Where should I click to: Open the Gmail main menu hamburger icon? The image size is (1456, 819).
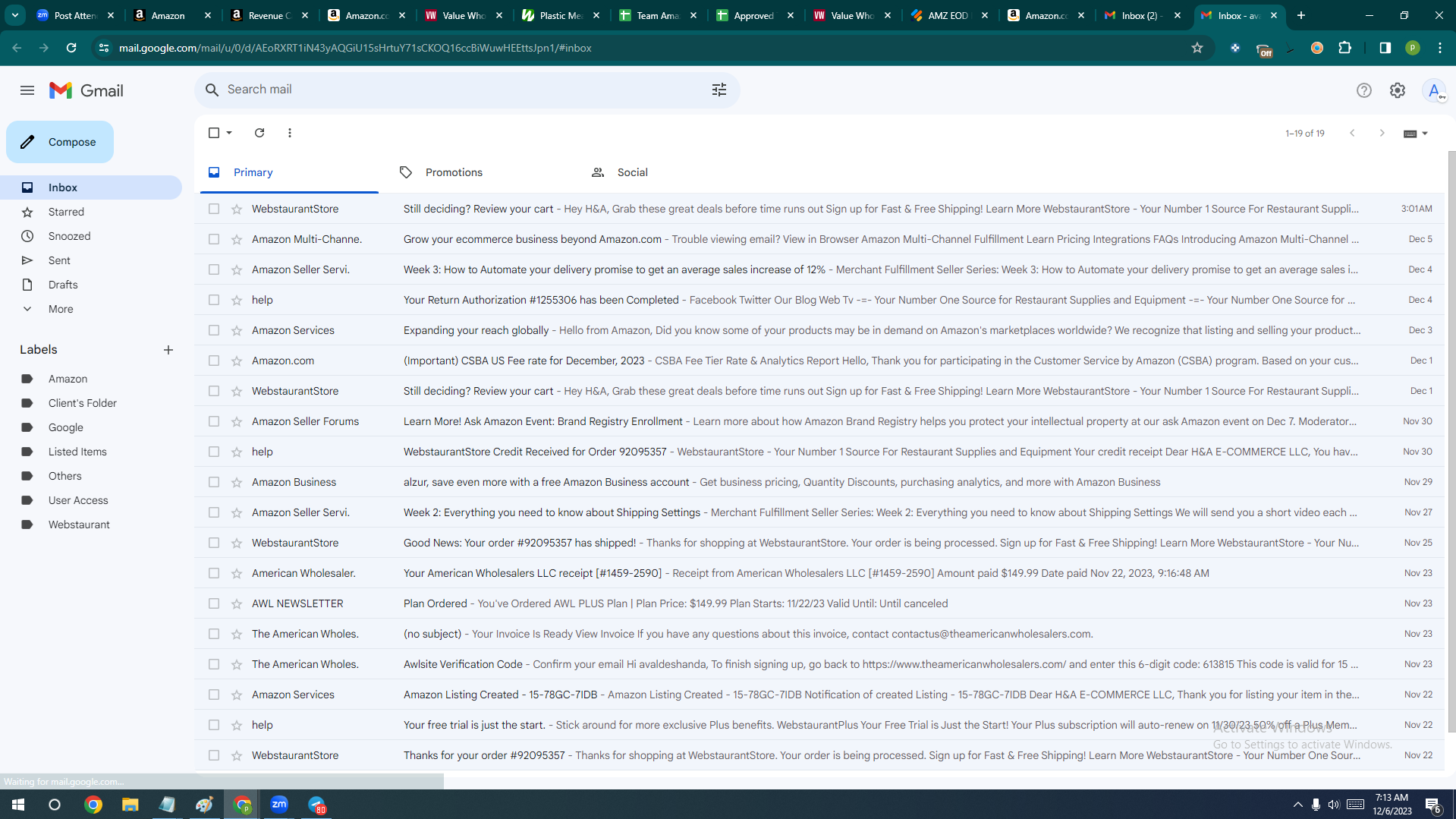click(27, 90)
